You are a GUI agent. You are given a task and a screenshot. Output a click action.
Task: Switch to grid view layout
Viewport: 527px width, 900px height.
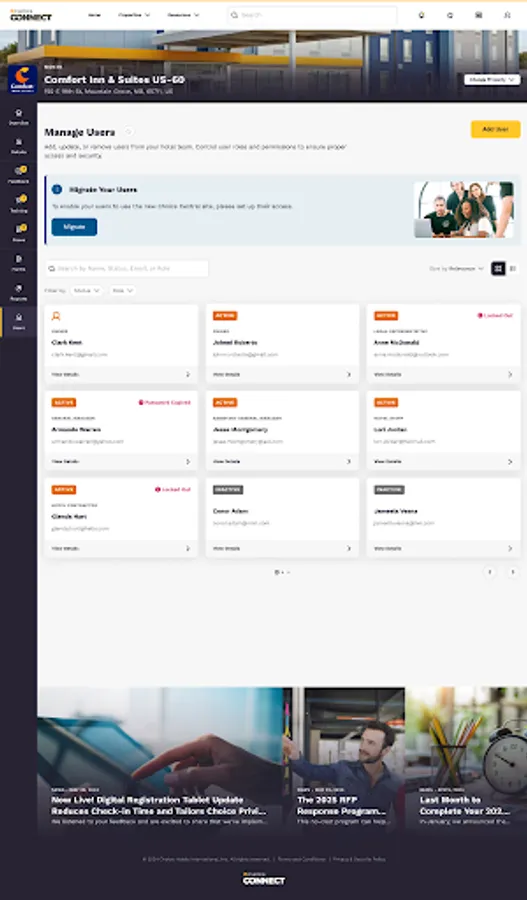(x=498, y=268)
